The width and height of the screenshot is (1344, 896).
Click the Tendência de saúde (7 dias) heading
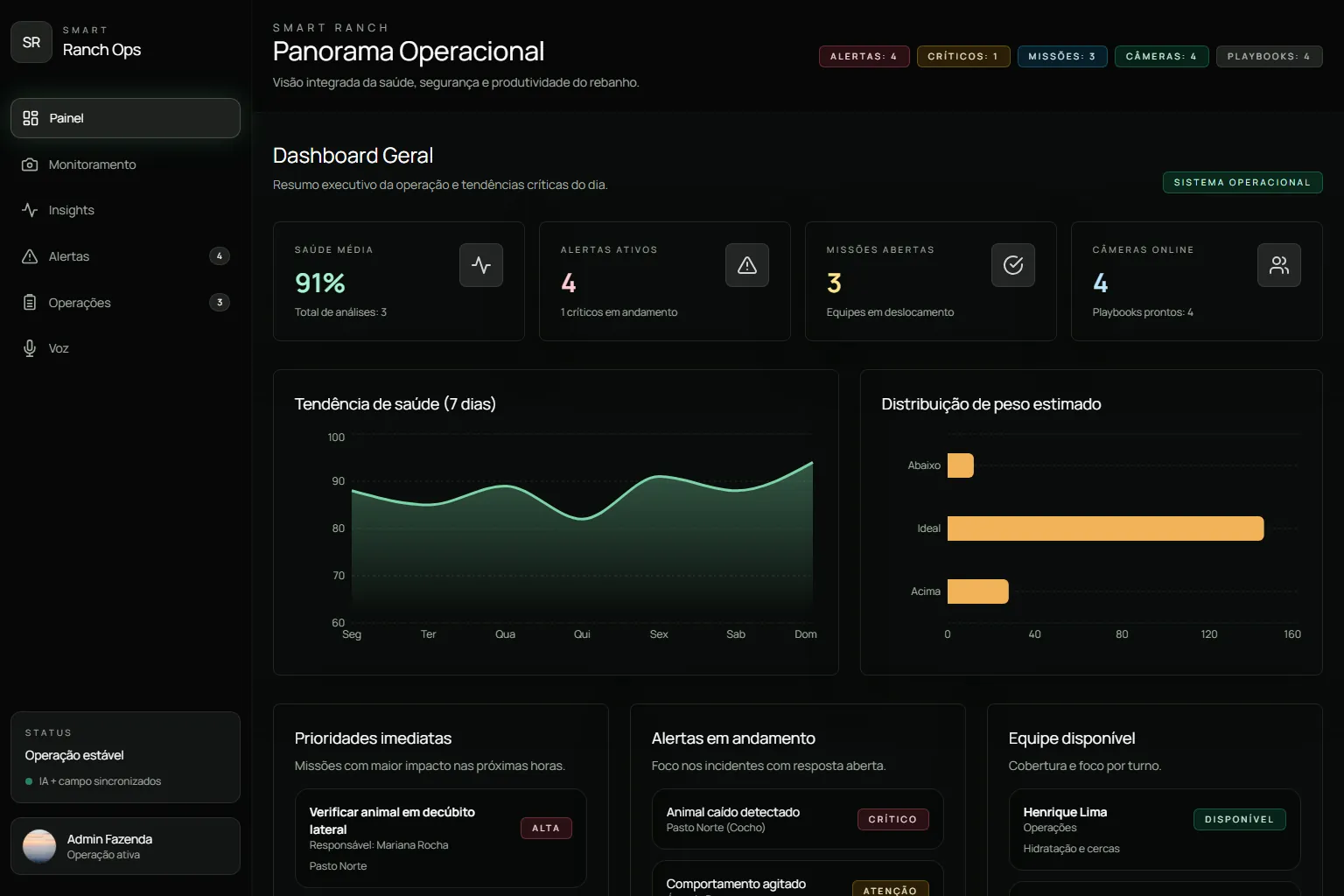(x=395, y=404)
